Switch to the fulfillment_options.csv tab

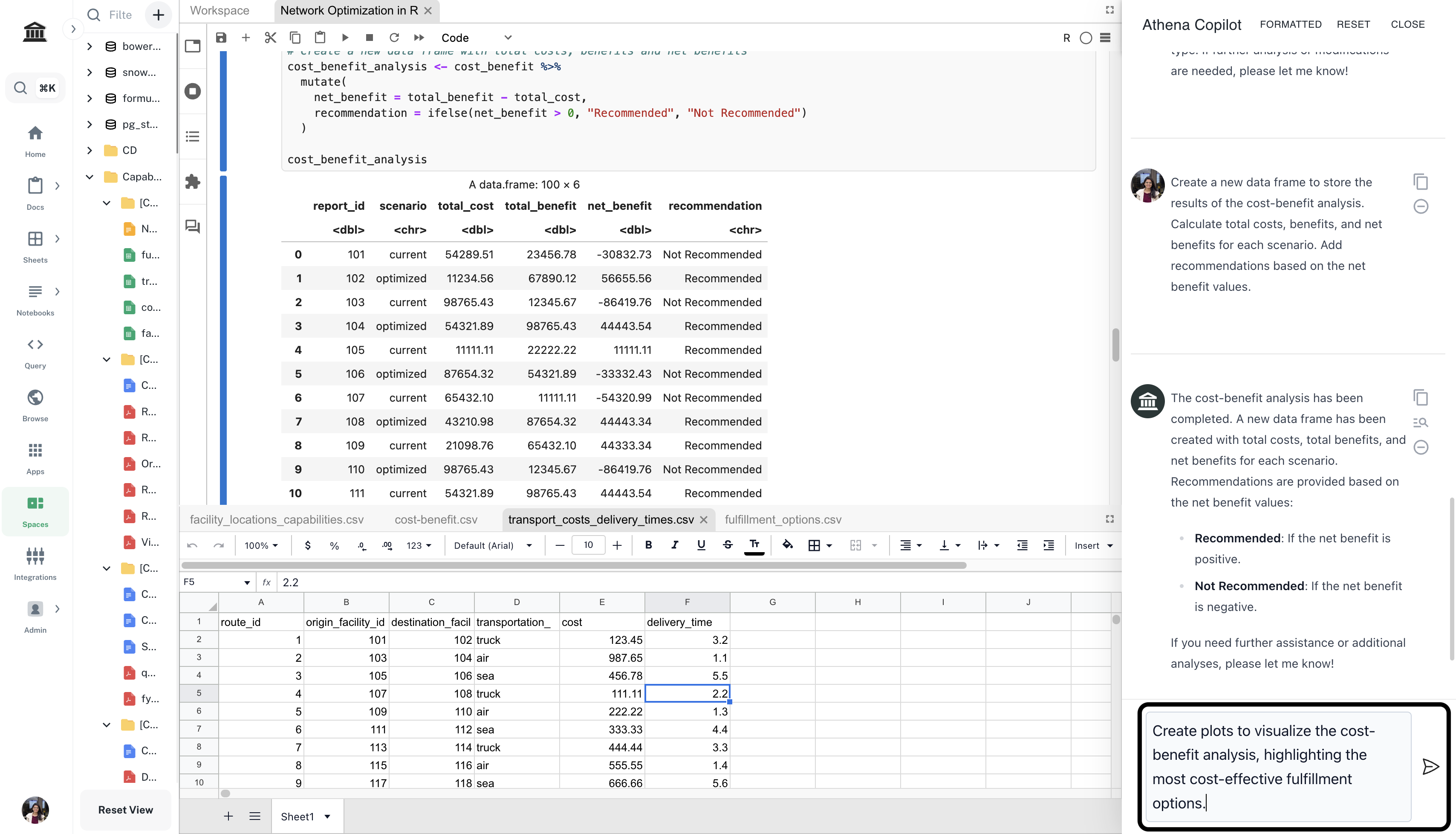tap(783, 519)
